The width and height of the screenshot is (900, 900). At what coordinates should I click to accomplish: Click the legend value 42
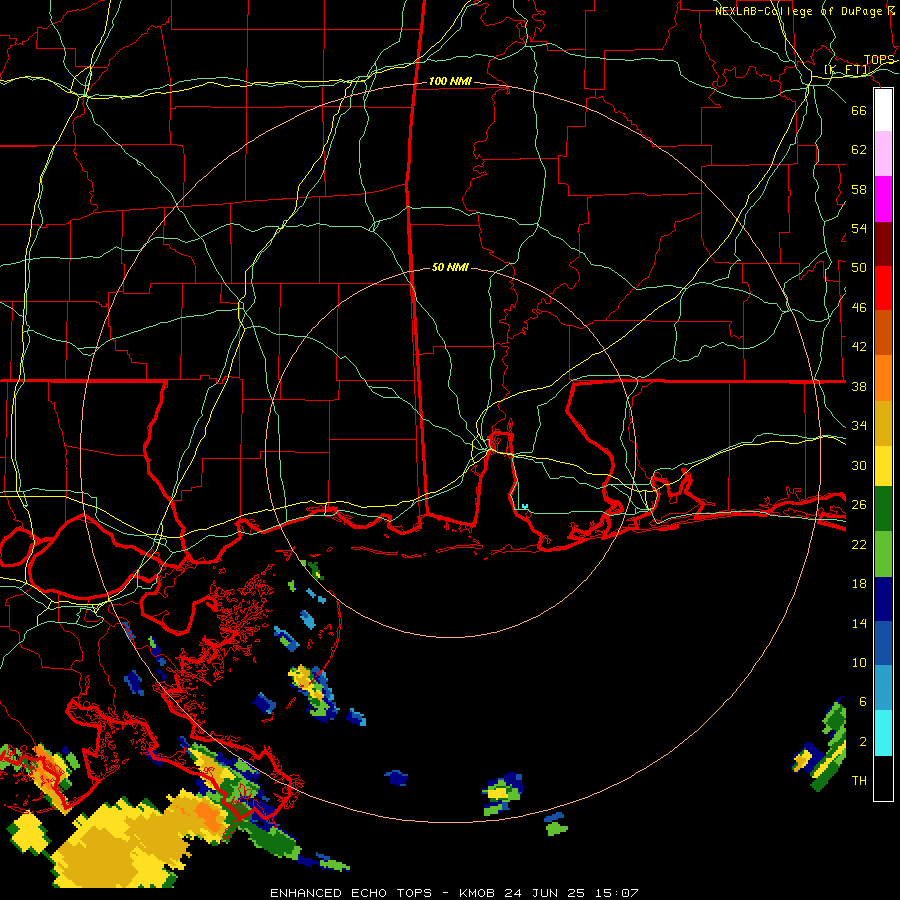(x=859, y=347)
